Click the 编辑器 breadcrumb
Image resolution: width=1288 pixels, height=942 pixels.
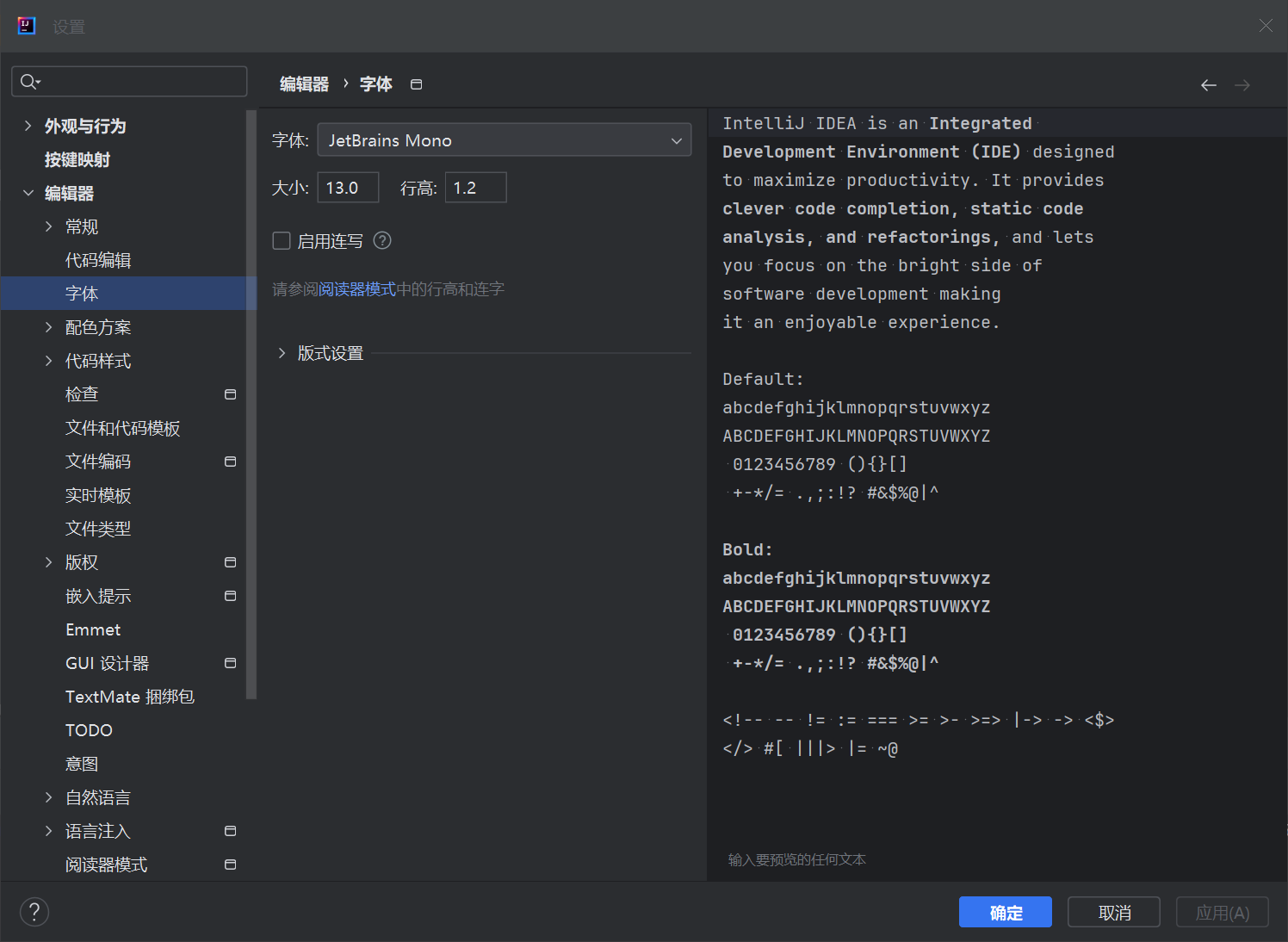(x=304, y=84)
